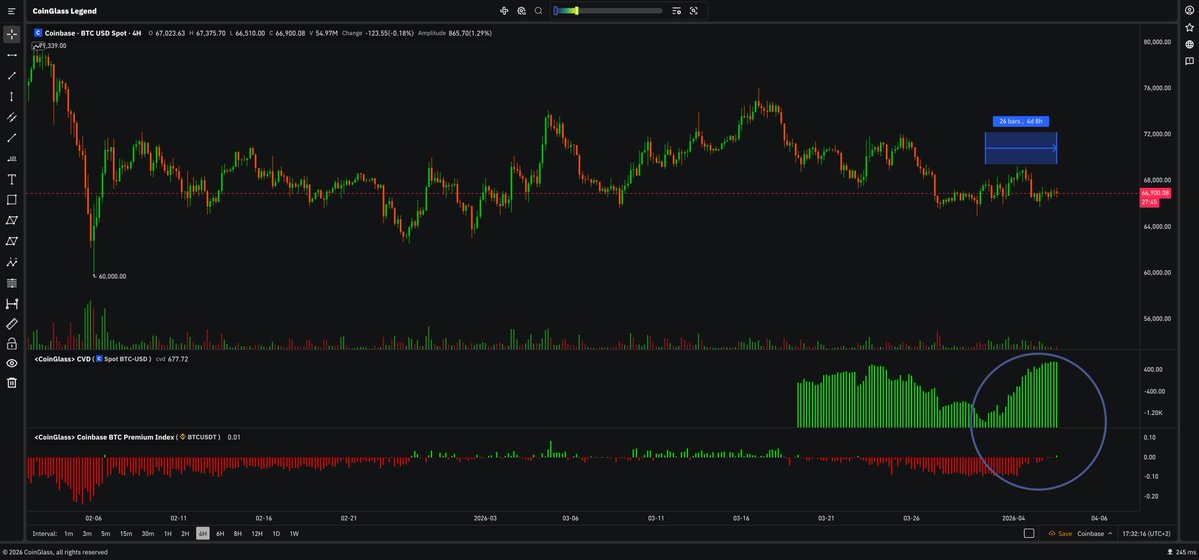The height and width of the screenshot is (560, 1199).
Task: Switch interval to 30m
Action: click(x=148, y=533)
